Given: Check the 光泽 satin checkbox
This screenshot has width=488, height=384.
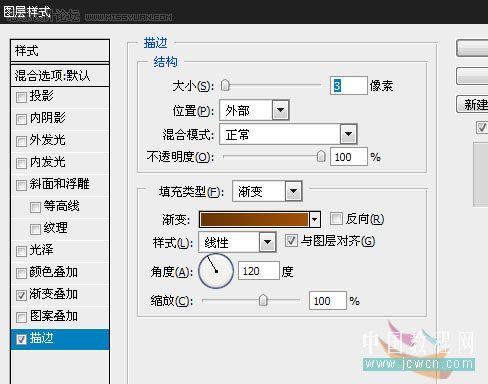Looking at the screenshot, I should pyautogui.click(x=21, y=251).
